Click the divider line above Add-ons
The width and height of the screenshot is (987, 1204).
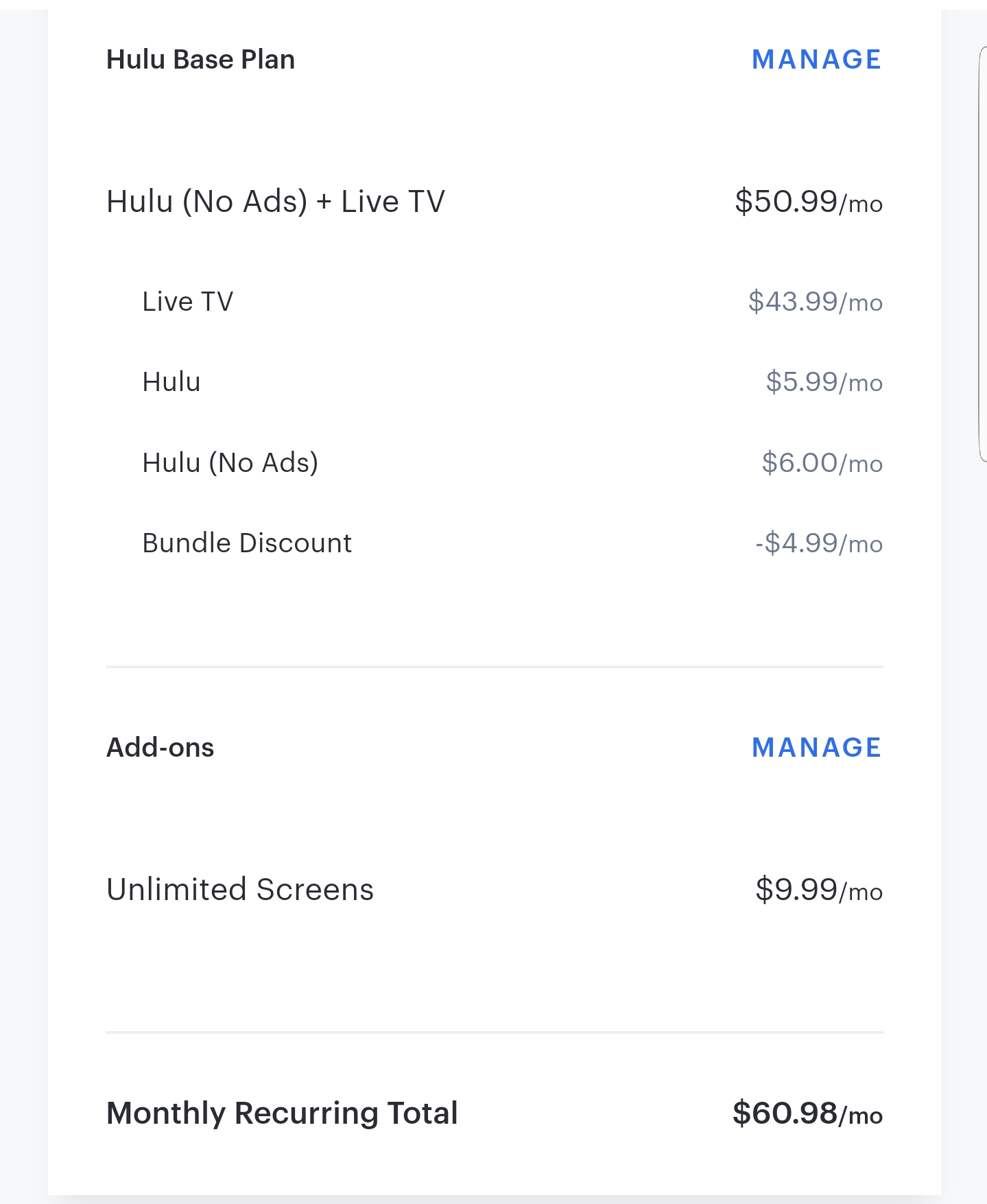pos(494,666)
